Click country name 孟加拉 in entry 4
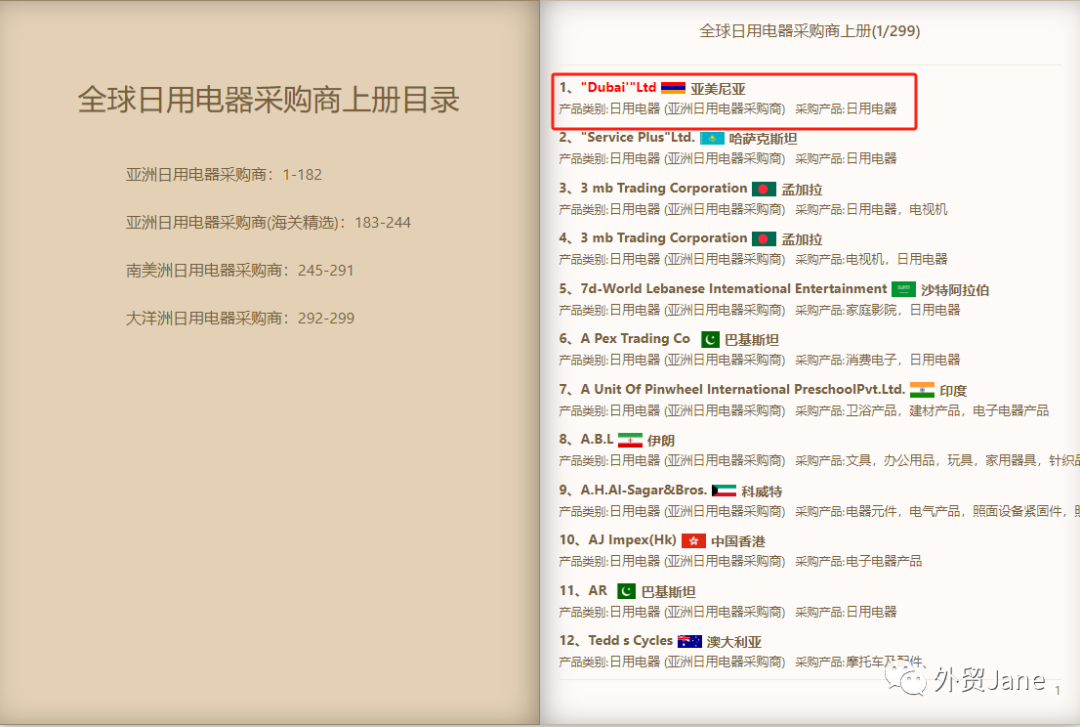The width and height of the screenshot is (1080, 727). [802, 240]
